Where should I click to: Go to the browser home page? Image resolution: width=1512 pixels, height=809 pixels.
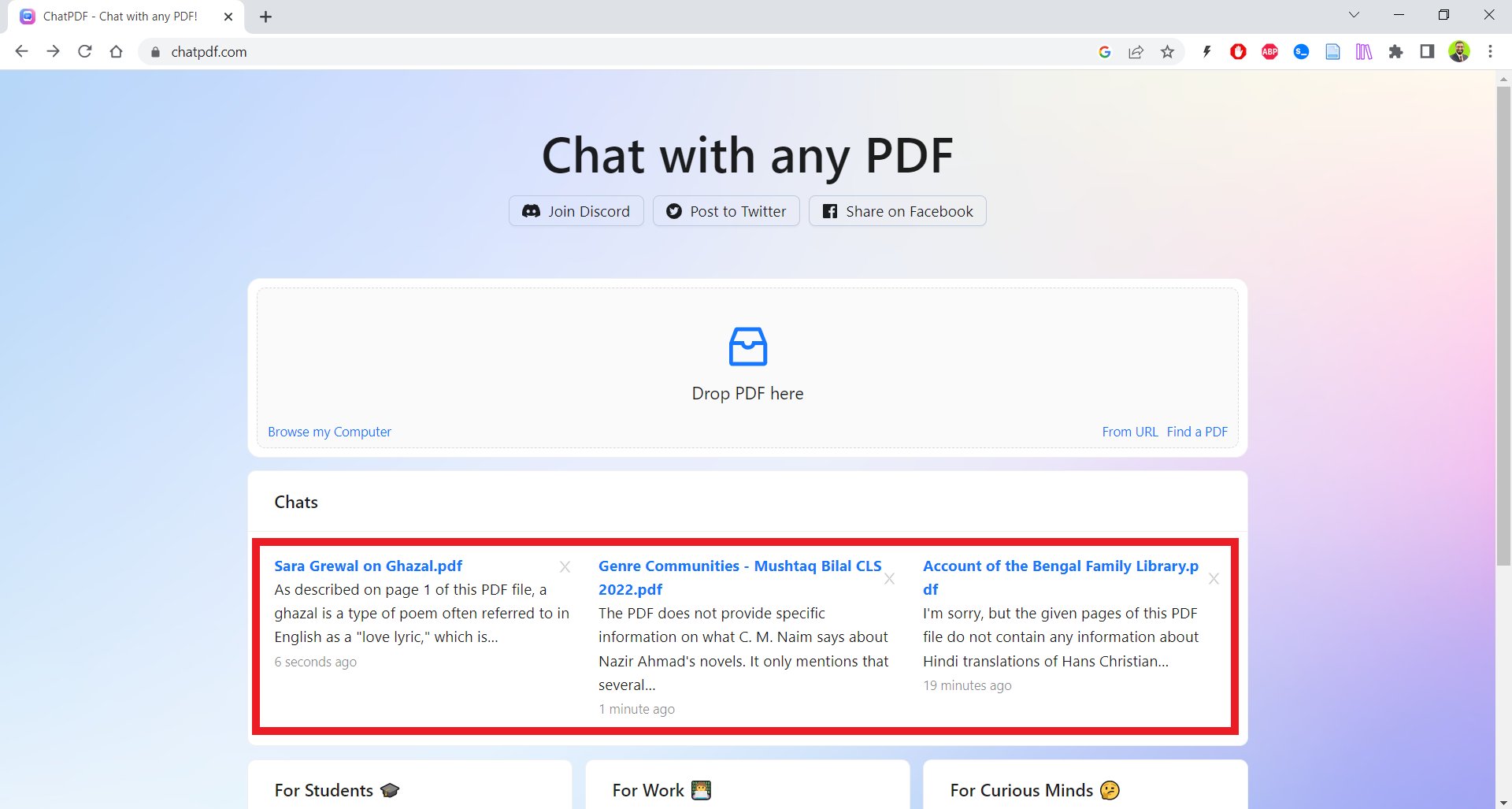[116, 51]
